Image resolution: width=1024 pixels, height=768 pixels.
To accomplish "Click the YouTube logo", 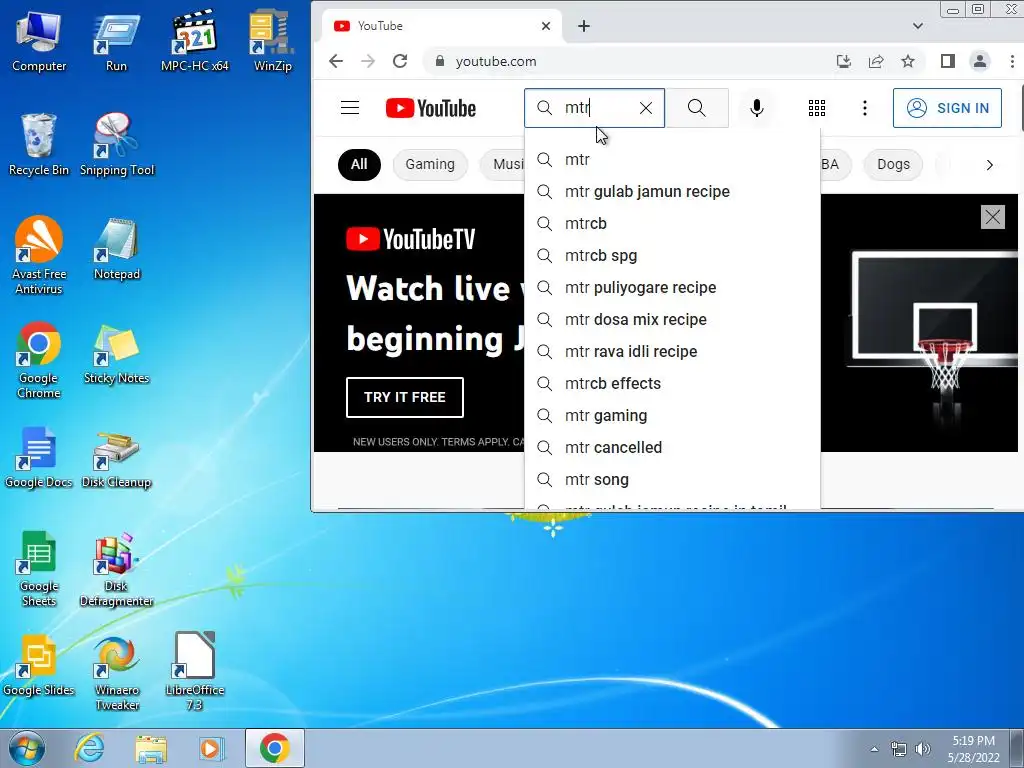I will [x=431, y=108].
